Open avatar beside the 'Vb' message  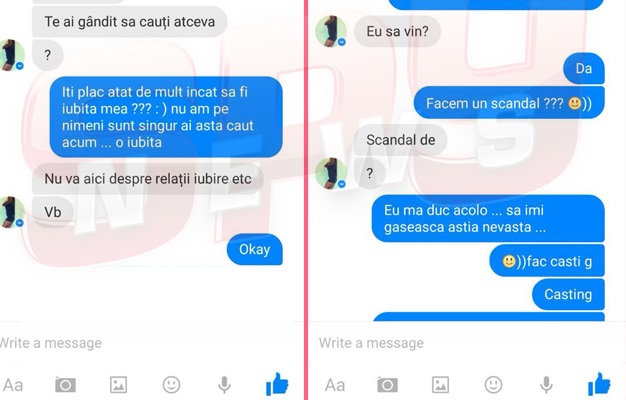11,212
